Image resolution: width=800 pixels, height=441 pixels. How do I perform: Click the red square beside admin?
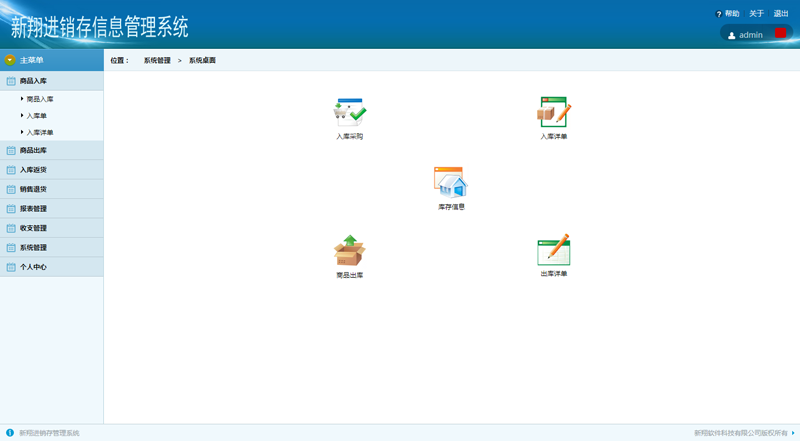(780, 33)
